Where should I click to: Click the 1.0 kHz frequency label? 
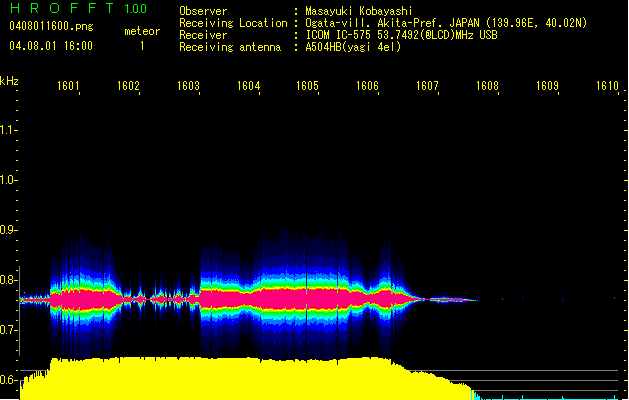click(x=7, y=180)
